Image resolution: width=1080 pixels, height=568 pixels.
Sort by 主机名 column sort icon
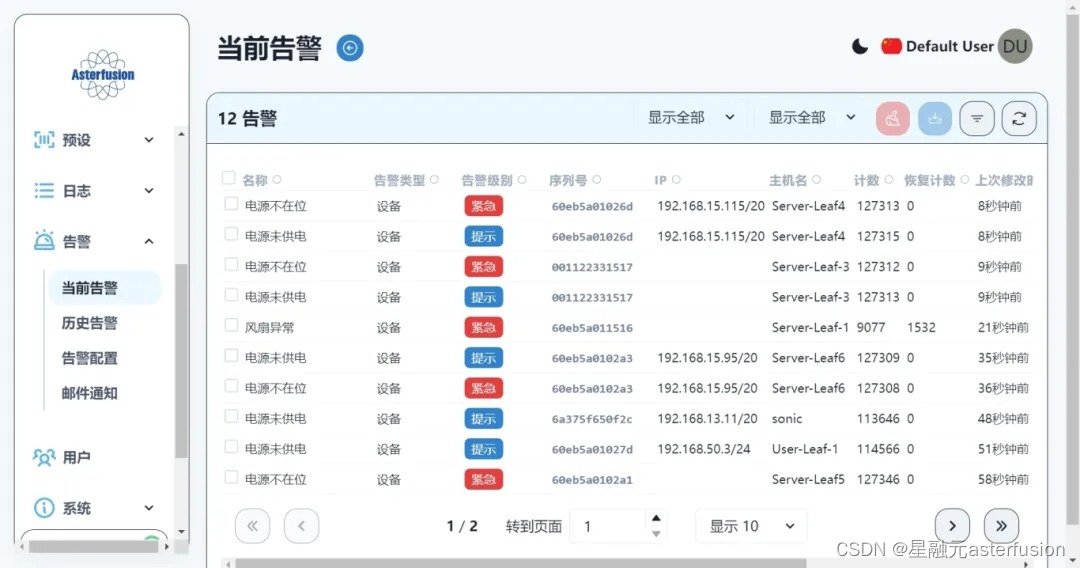pos(816,180)
